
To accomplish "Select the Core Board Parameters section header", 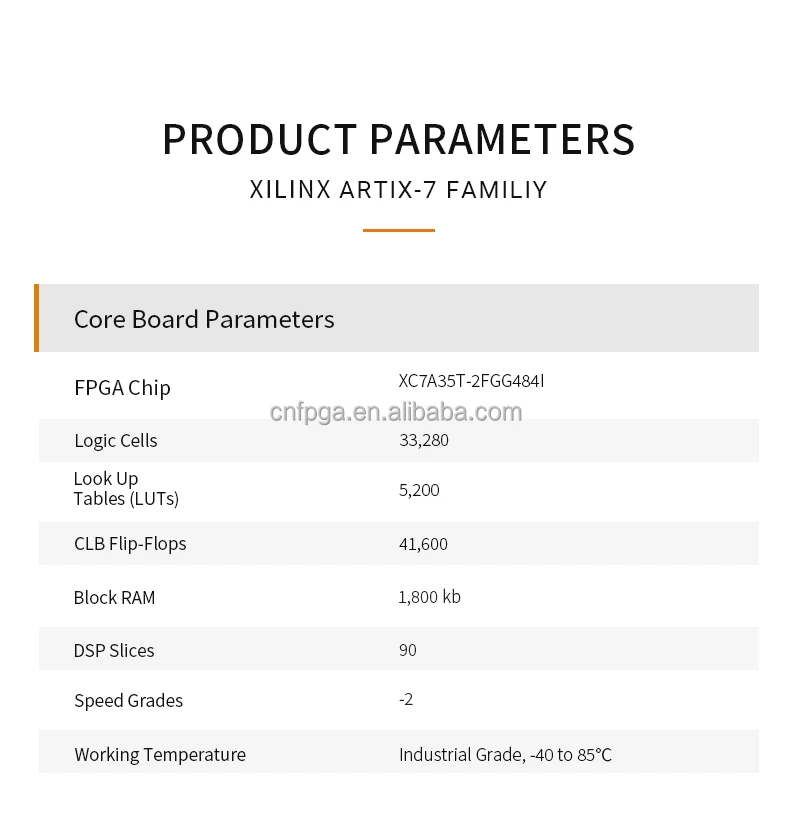I will click(x=204, y=319).
